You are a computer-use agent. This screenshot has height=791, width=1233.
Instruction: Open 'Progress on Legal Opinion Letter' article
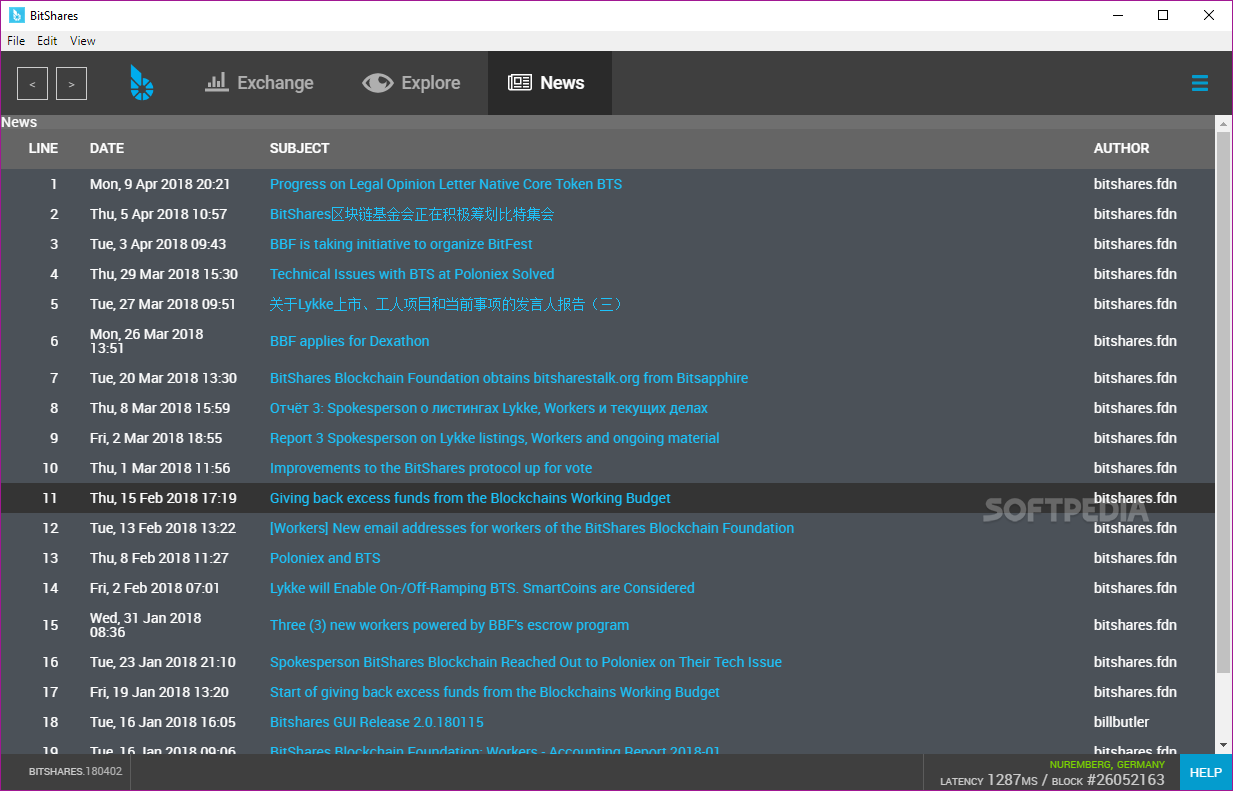(446, 184)
